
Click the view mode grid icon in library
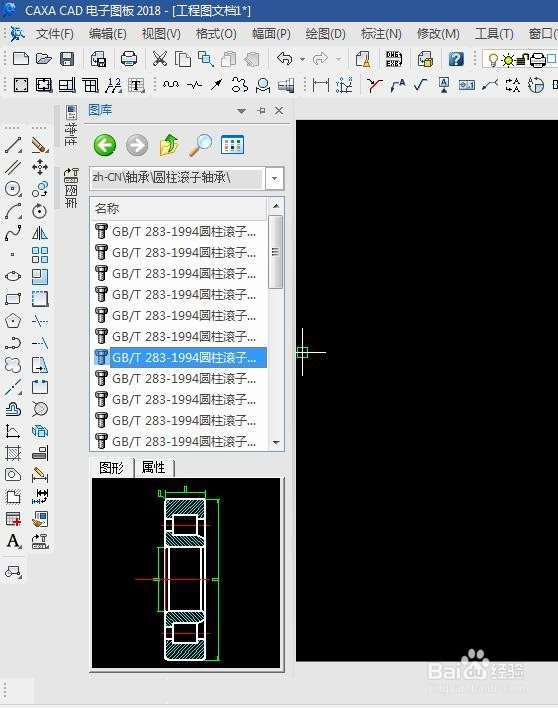pos(232,145)
